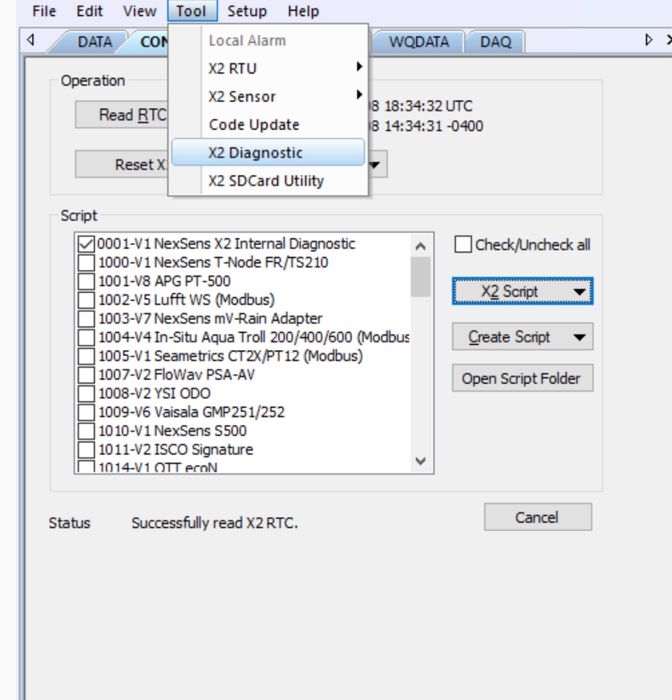Open the Create Script dropdown
This screenshot has height=700, width=672.
pyautogui.click(x=522, y=337)
